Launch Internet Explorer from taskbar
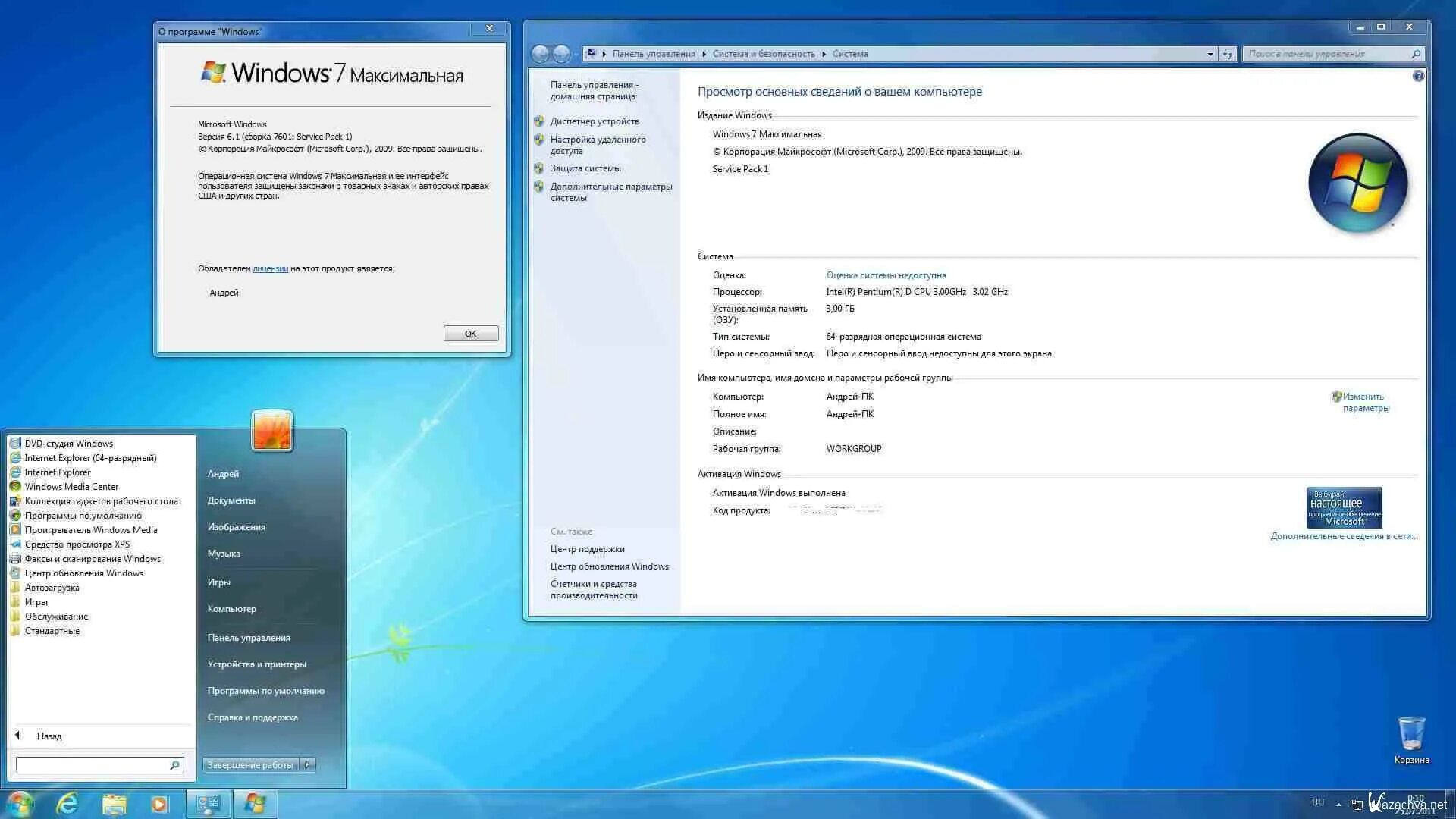1456x819 pixels. click(x=67, y=804)
